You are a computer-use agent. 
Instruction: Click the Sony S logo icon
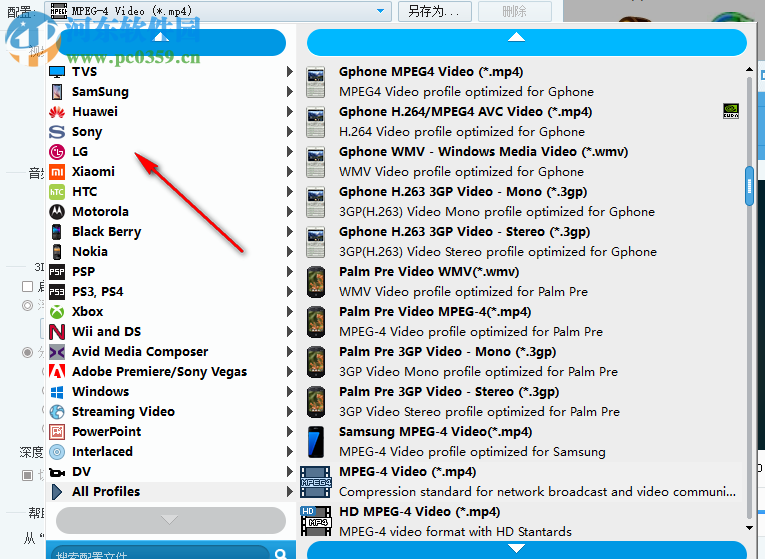click(x=57, y=132)
